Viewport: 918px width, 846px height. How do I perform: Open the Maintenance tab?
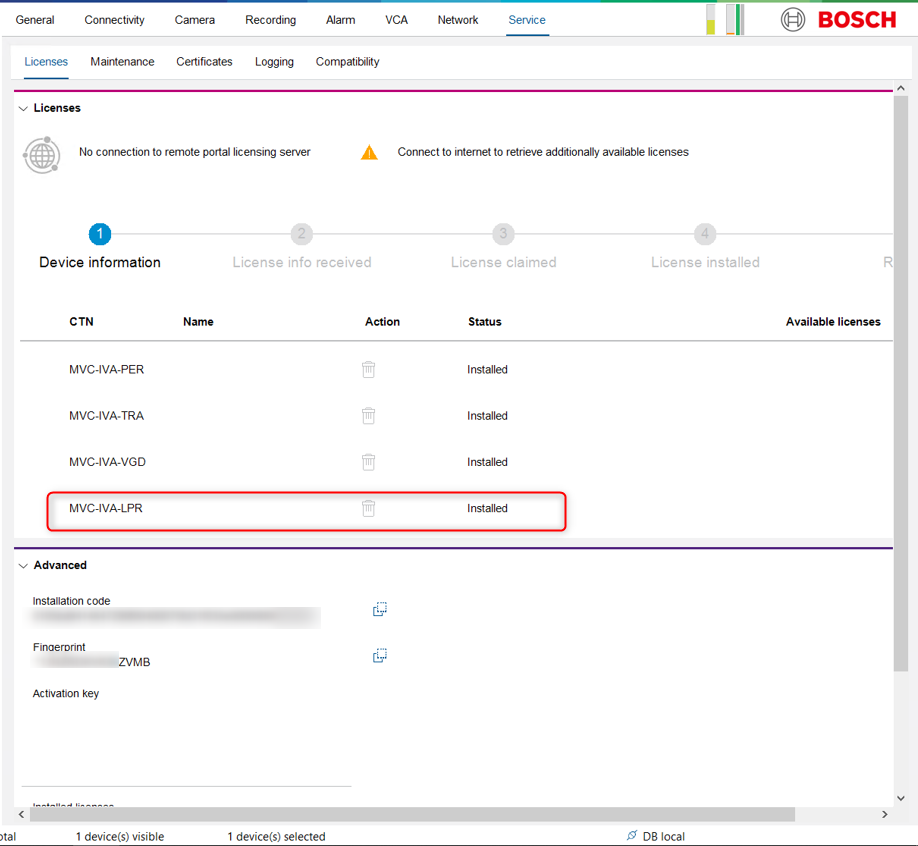pos(122,62)
